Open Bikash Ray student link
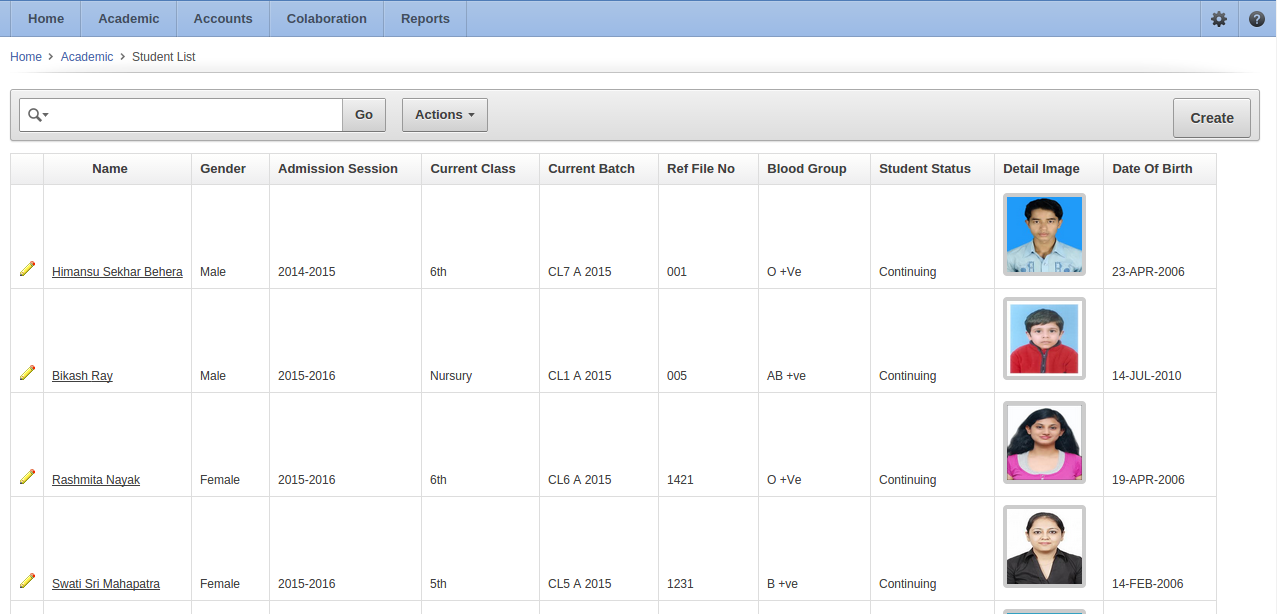 [82, 376]
